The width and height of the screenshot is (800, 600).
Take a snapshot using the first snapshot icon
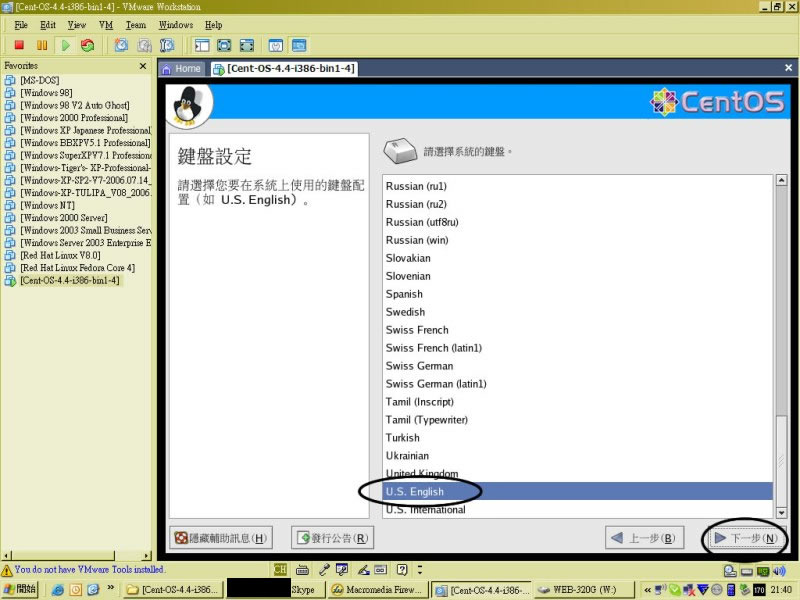click(x=121, y=45)
